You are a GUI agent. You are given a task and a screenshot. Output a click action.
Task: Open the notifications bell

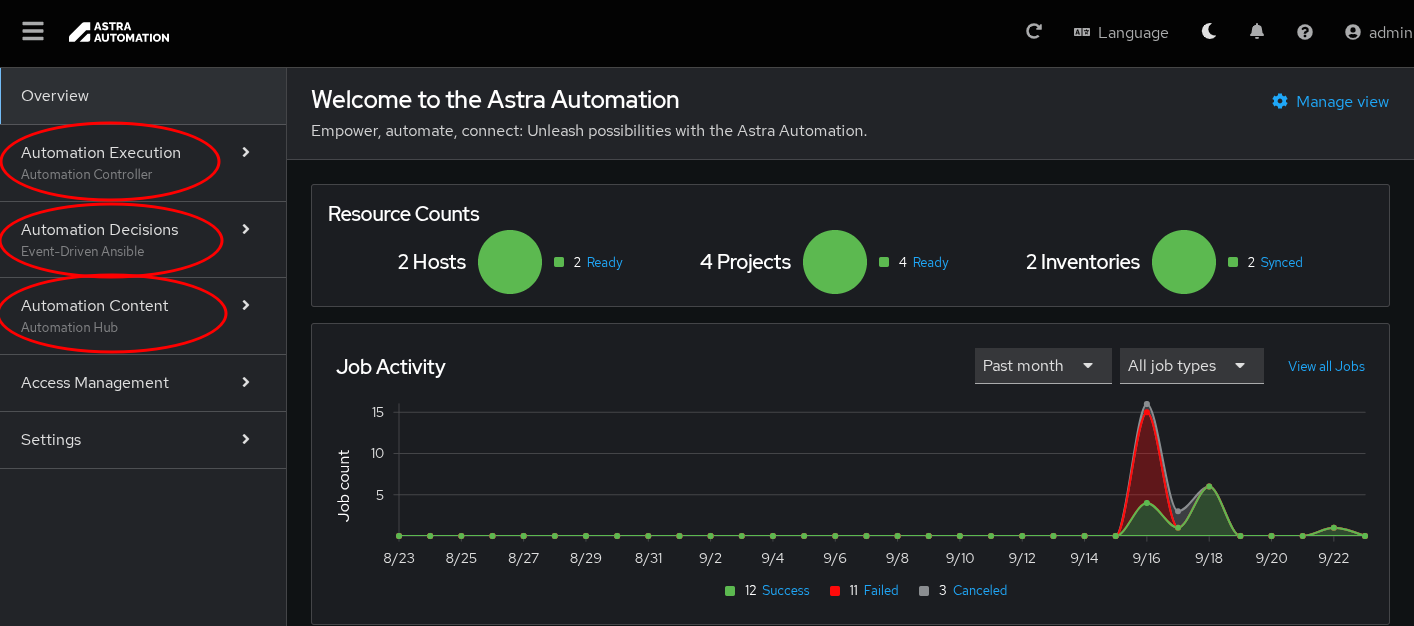1257,32
